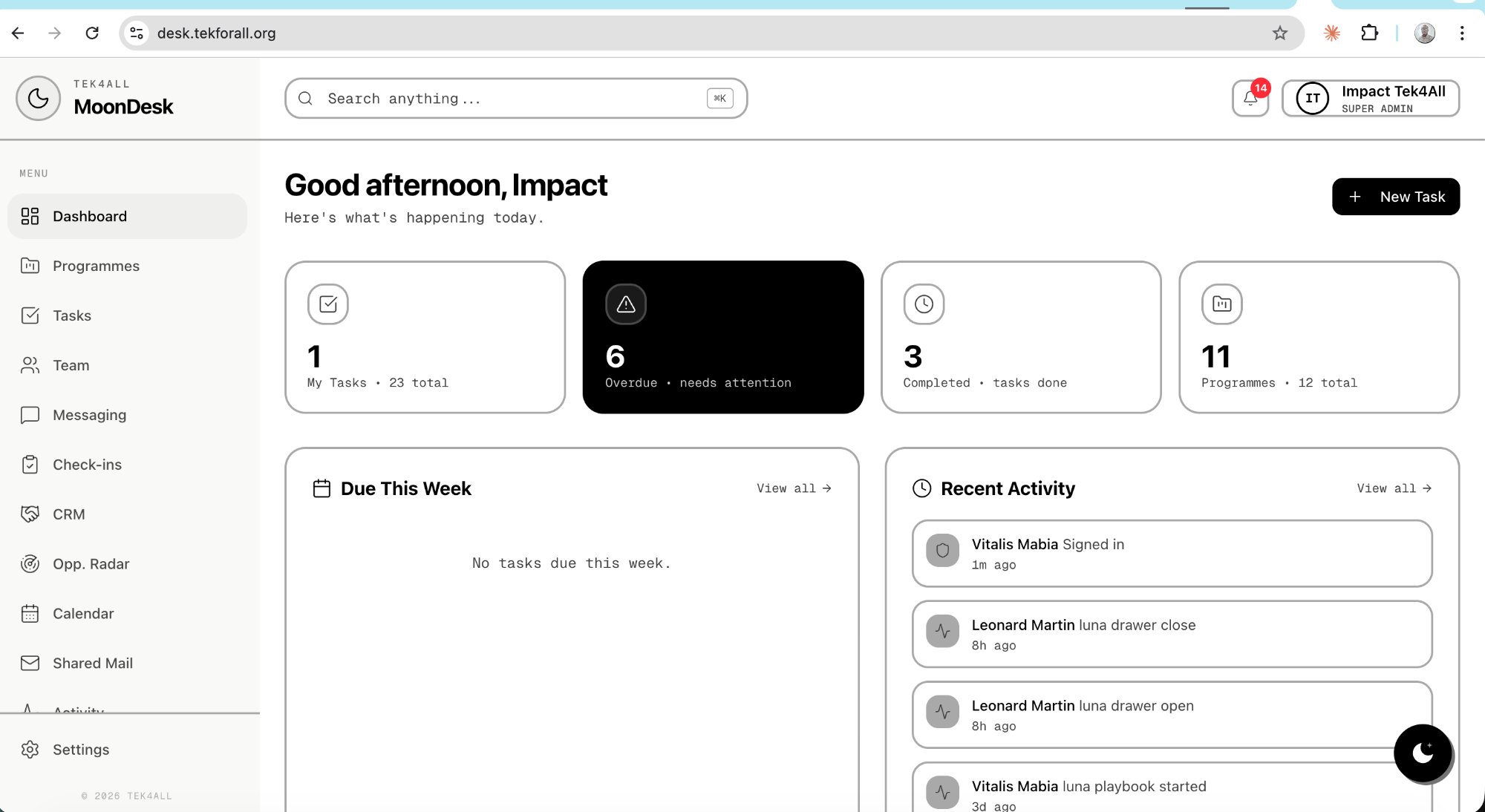Open the Overdue tasks card

click(x=723, y=338)
